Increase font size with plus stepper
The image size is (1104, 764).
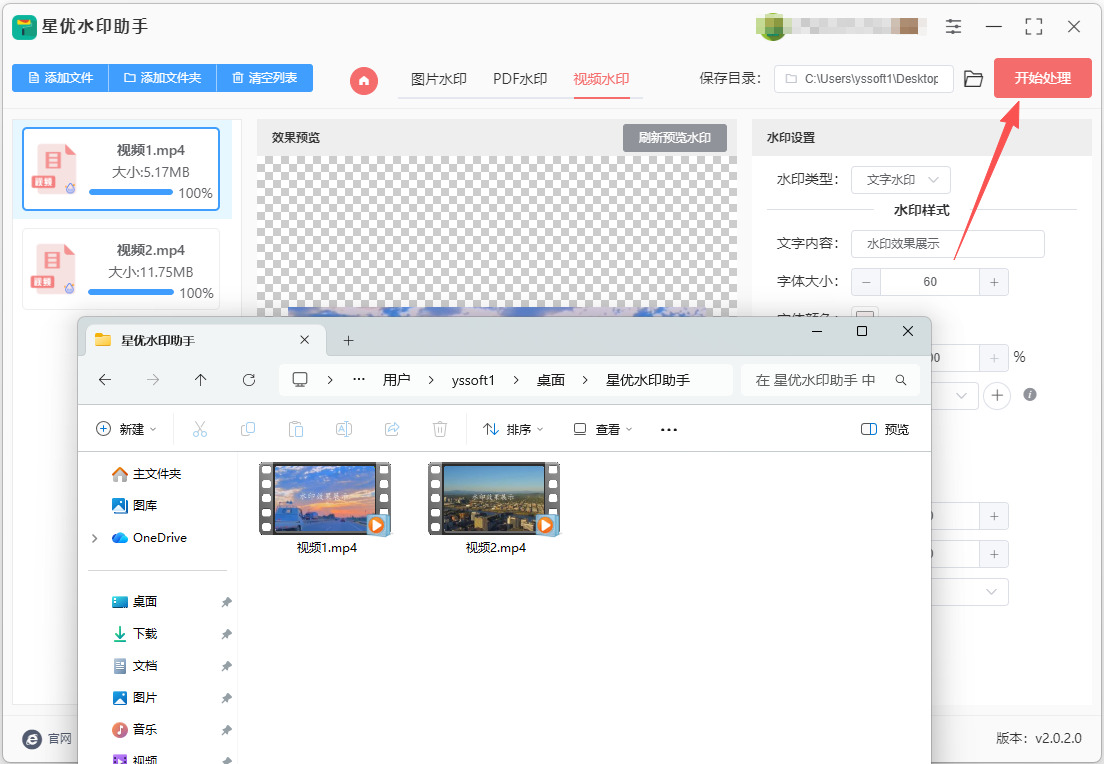tap(994, 282)
